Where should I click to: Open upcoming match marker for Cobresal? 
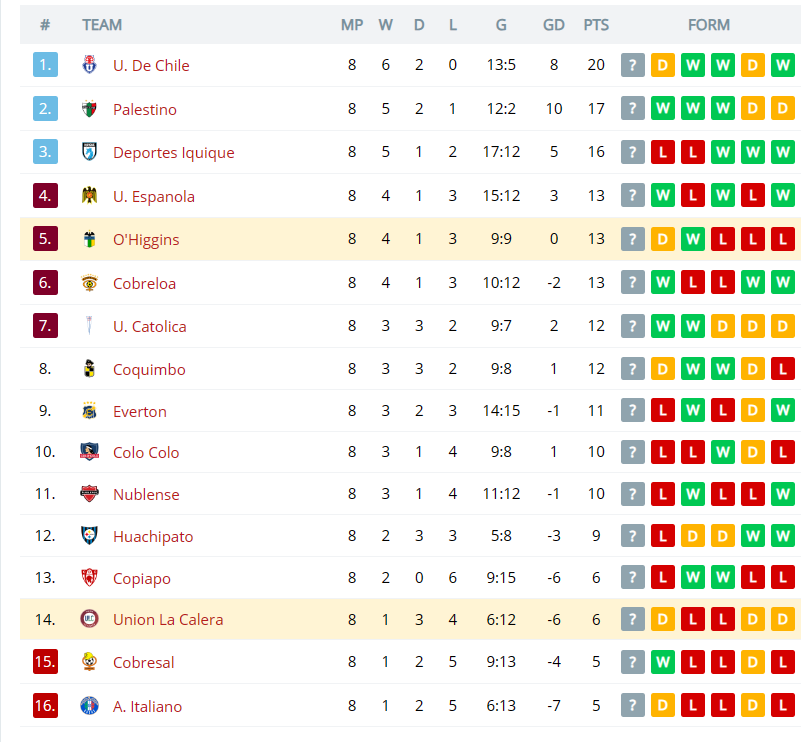(x=633, y=662)
